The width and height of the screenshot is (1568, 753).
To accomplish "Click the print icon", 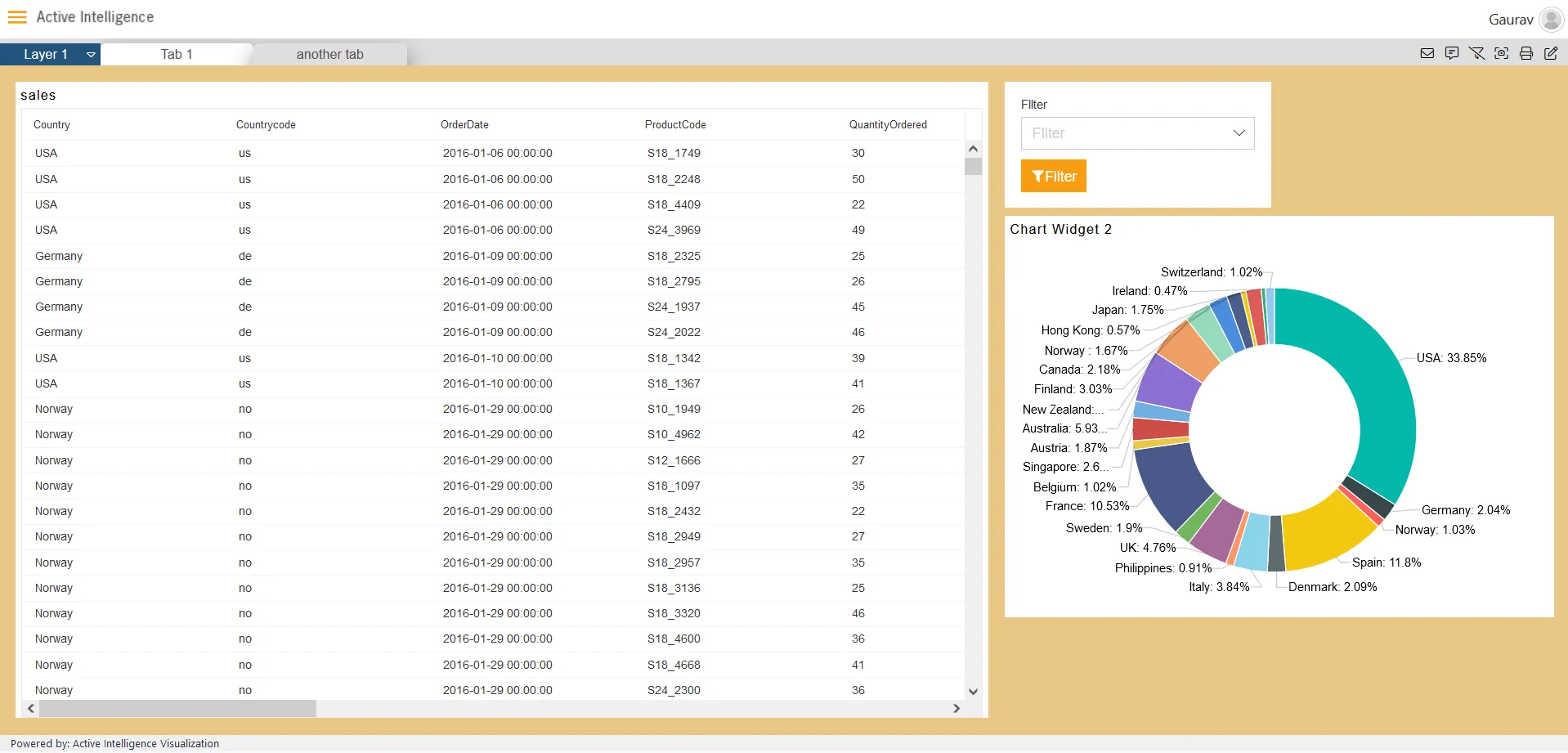I will coord(1525,54).
